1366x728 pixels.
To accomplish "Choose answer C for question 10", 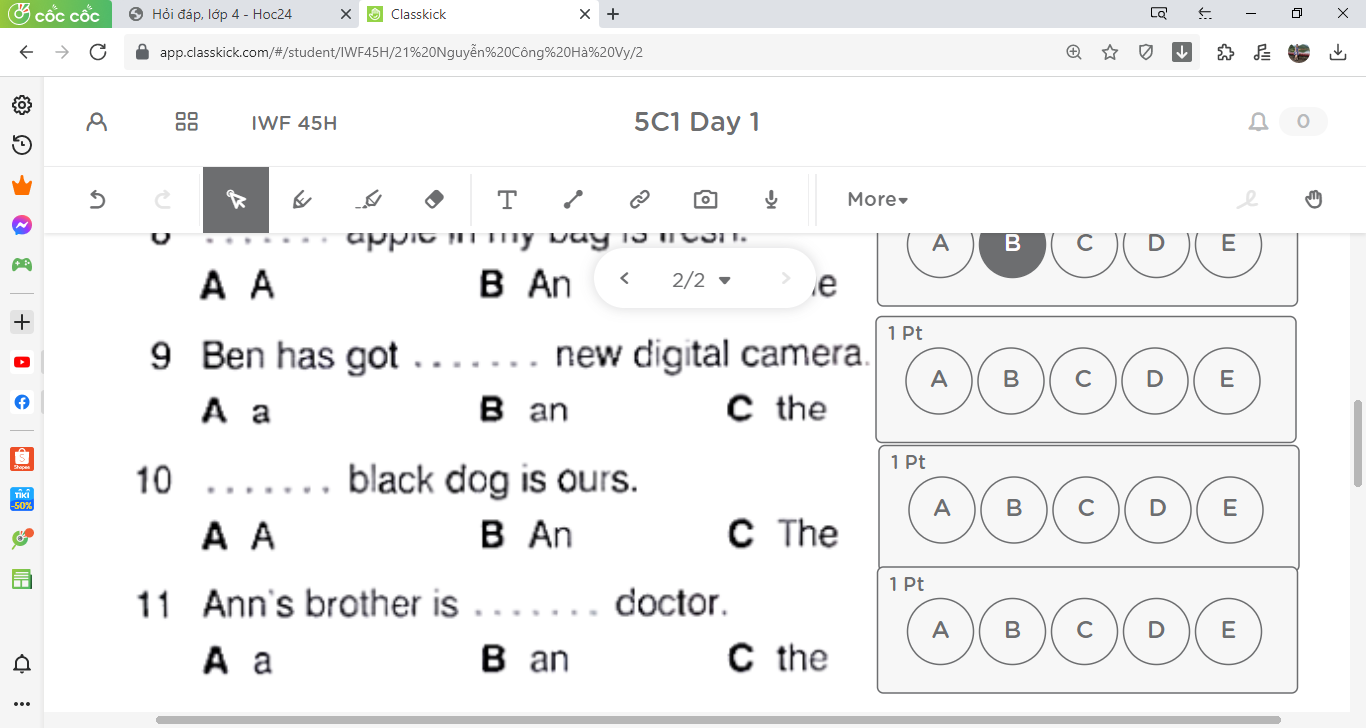I will (1086, 509).
